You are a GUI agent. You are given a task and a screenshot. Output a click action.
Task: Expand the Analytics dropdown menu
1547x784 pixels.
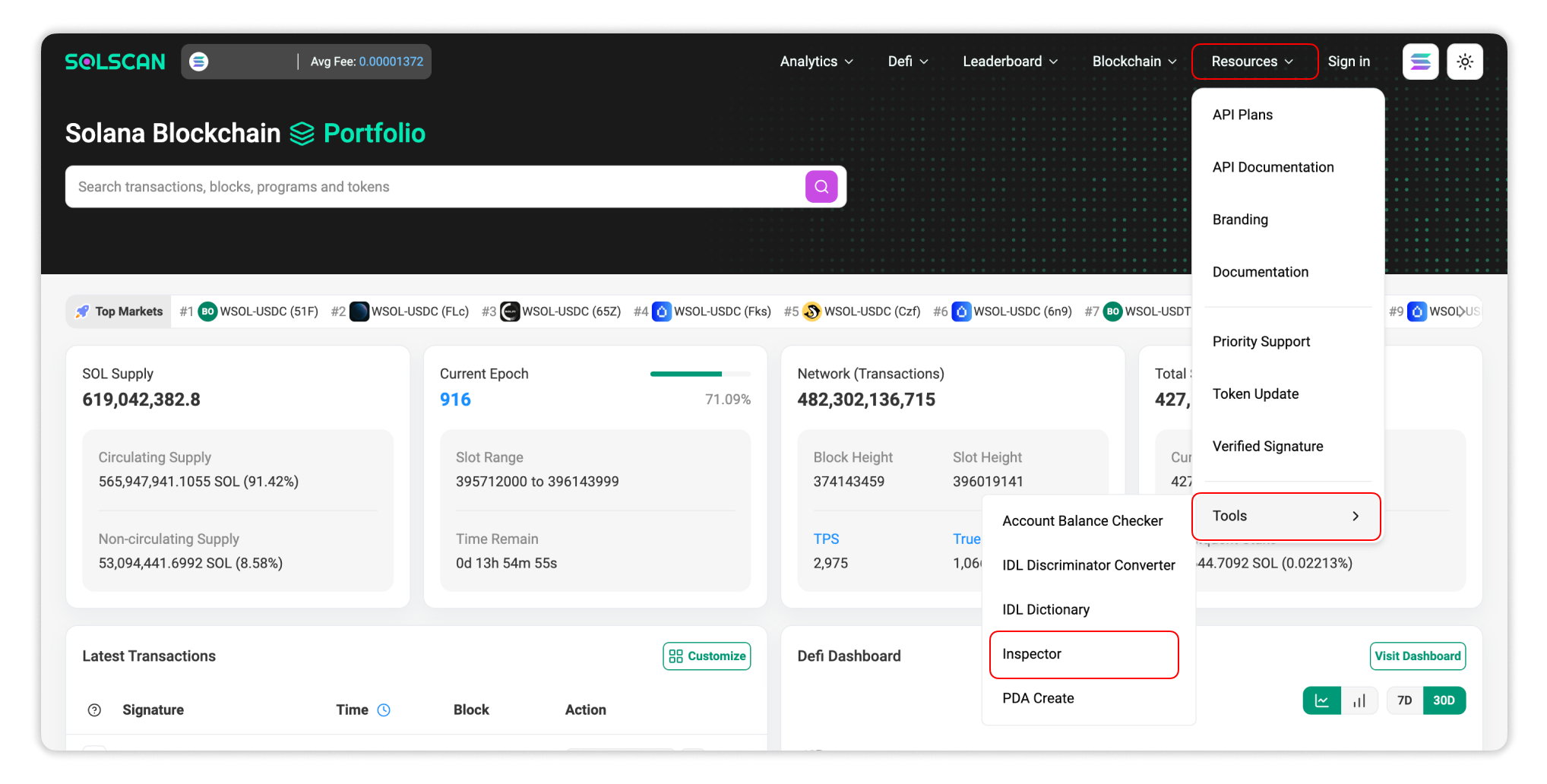[x=816, y=62]
